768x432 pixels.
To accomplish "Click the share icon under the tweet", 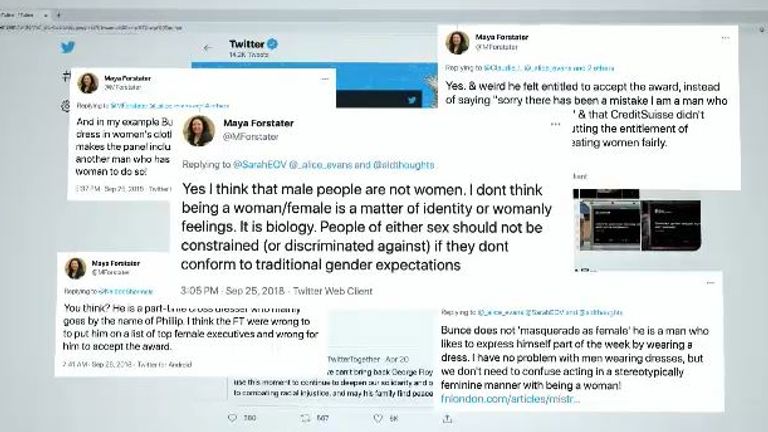I will [x=447, y=419].
